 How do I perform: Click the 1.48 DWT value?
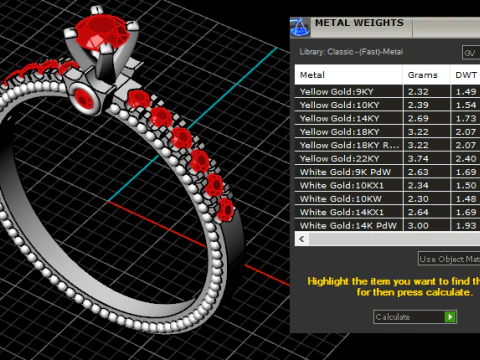(x=466, y=199)
